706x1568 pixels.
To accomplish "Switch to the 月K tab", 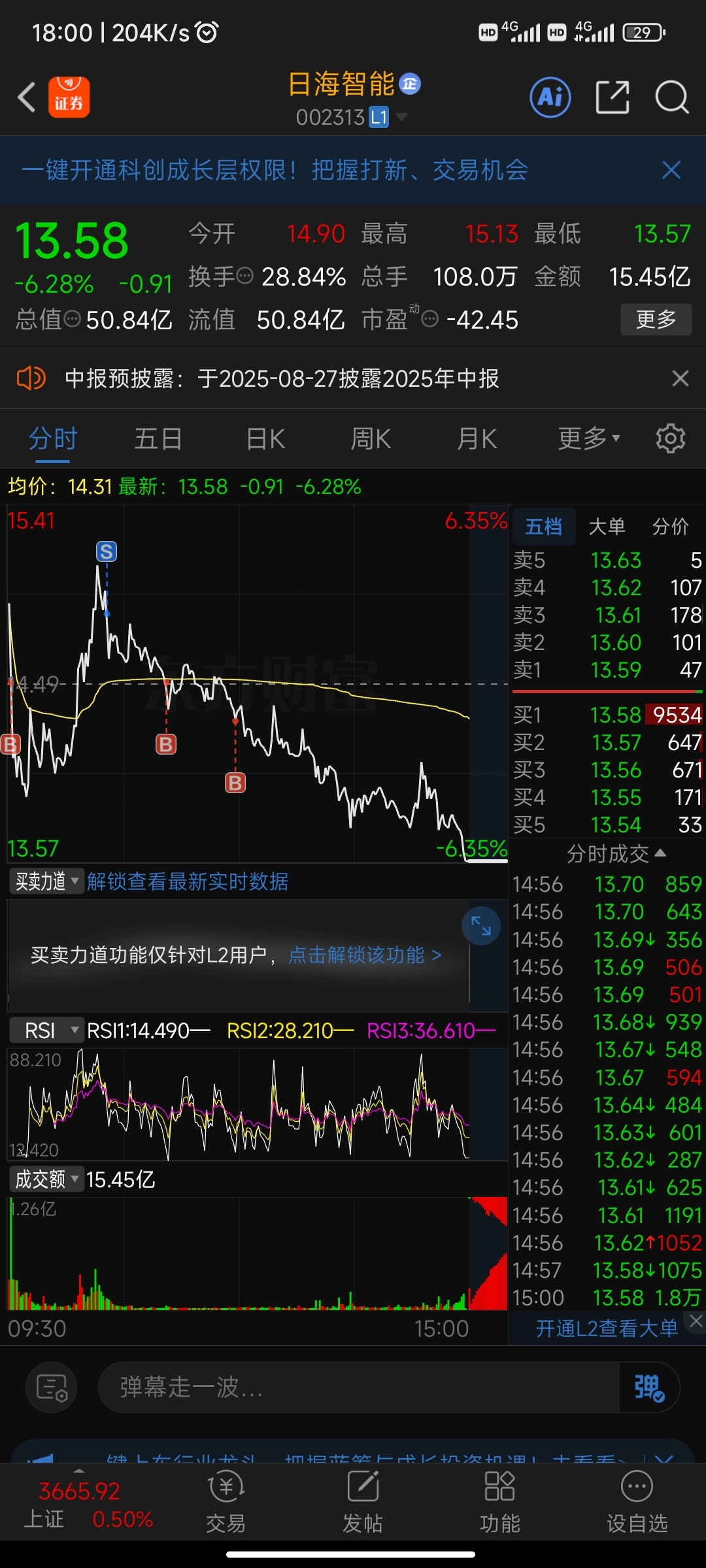I will click(x=477, y=438).
